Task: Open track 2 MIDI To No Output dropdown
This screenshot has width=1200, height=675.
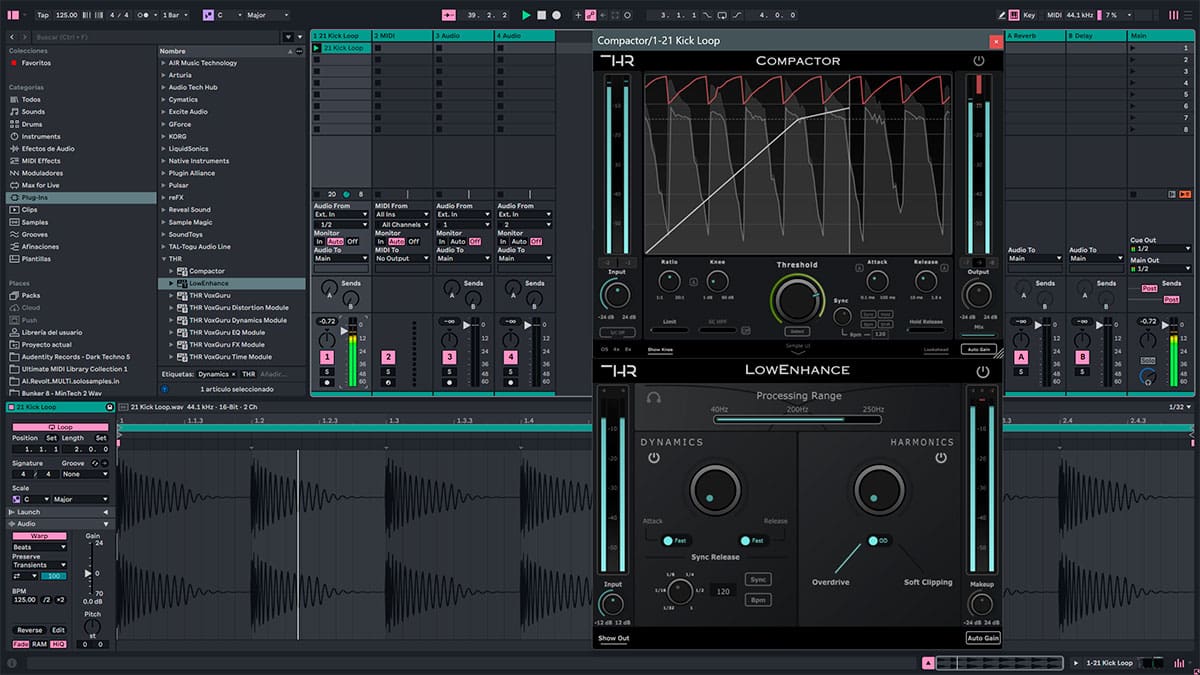Action: (402, 258)
